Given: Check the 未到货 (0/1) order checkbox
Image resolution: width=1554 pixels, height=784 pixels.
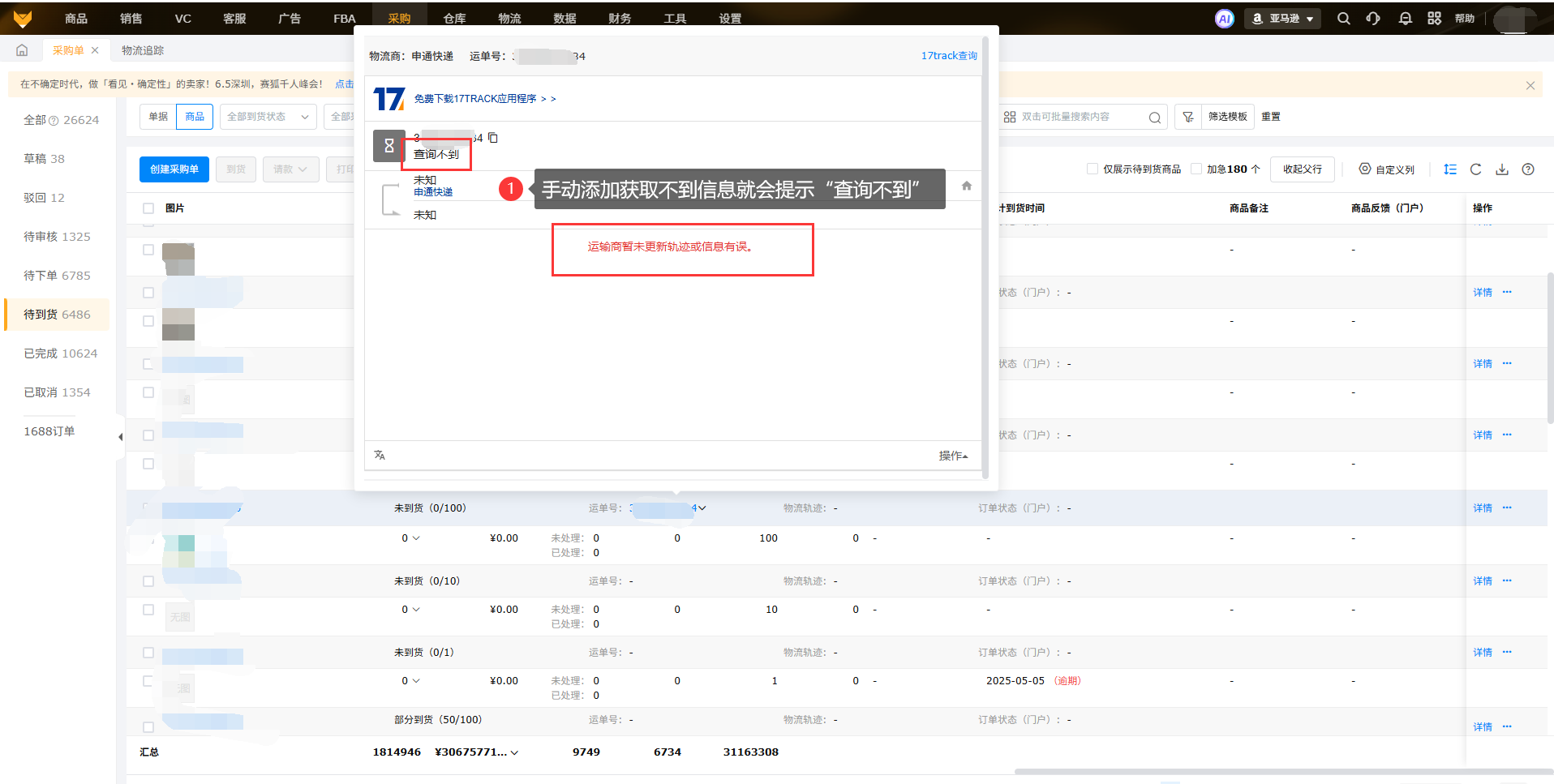Looking at the screenshot, I should coord(148,653).
